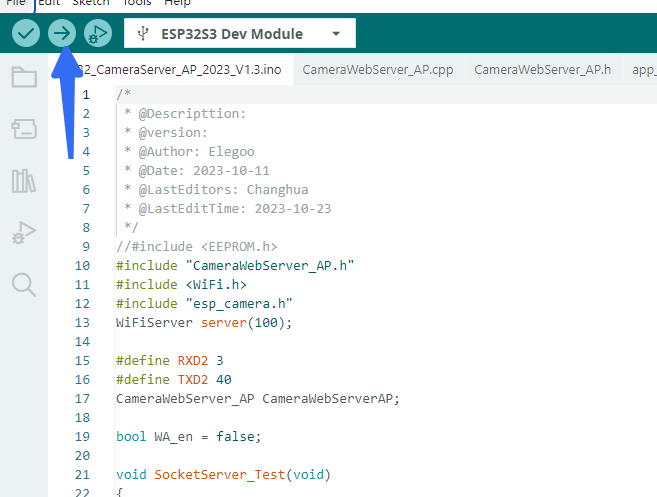657x497 pixels.
Task: Open the Help menu
Action: [x=178, y=3]
